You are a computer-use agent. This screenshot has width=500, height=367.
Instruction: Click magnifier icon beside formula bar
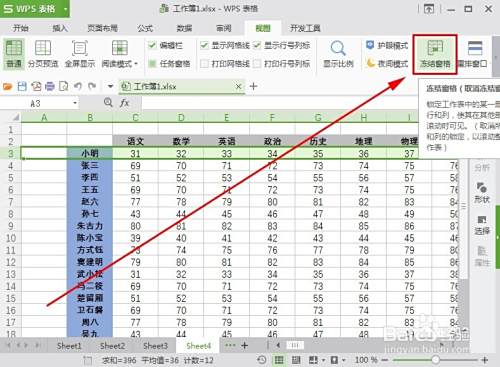[108, 102]
